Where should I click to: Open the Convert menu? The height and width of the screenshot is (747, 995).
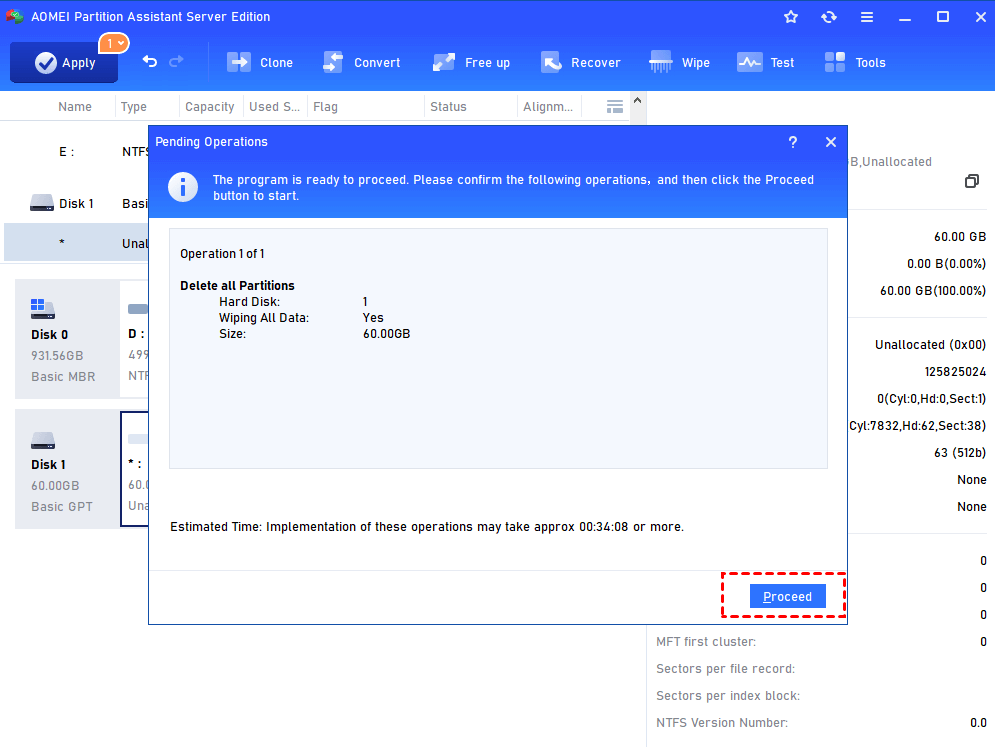(x=362, y=62)
